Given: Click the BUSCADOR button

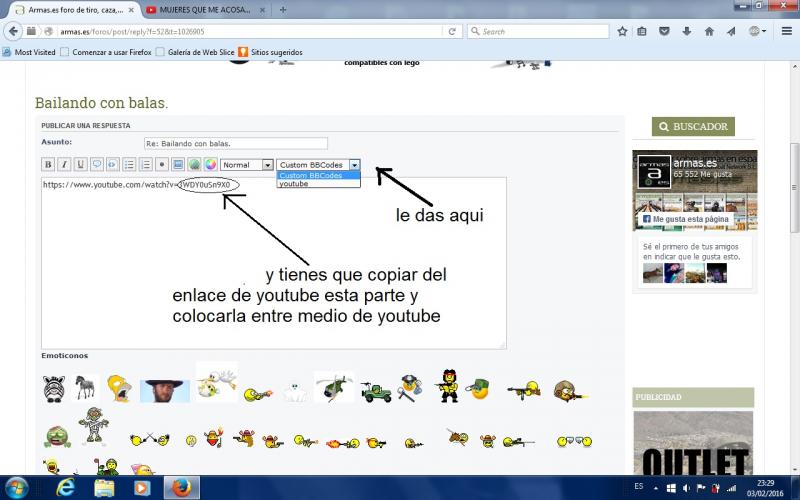Looking at the screenshot, I should click(x=693, y=127).
